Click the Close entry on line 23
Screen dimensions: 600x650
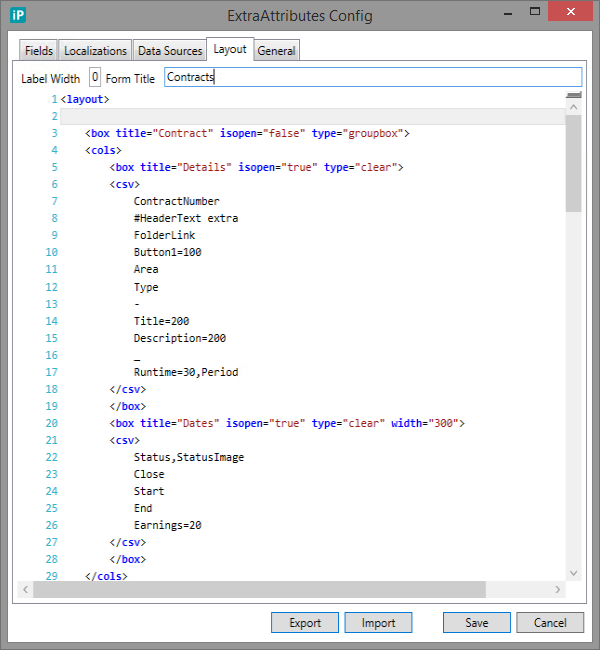click(149, 475)
